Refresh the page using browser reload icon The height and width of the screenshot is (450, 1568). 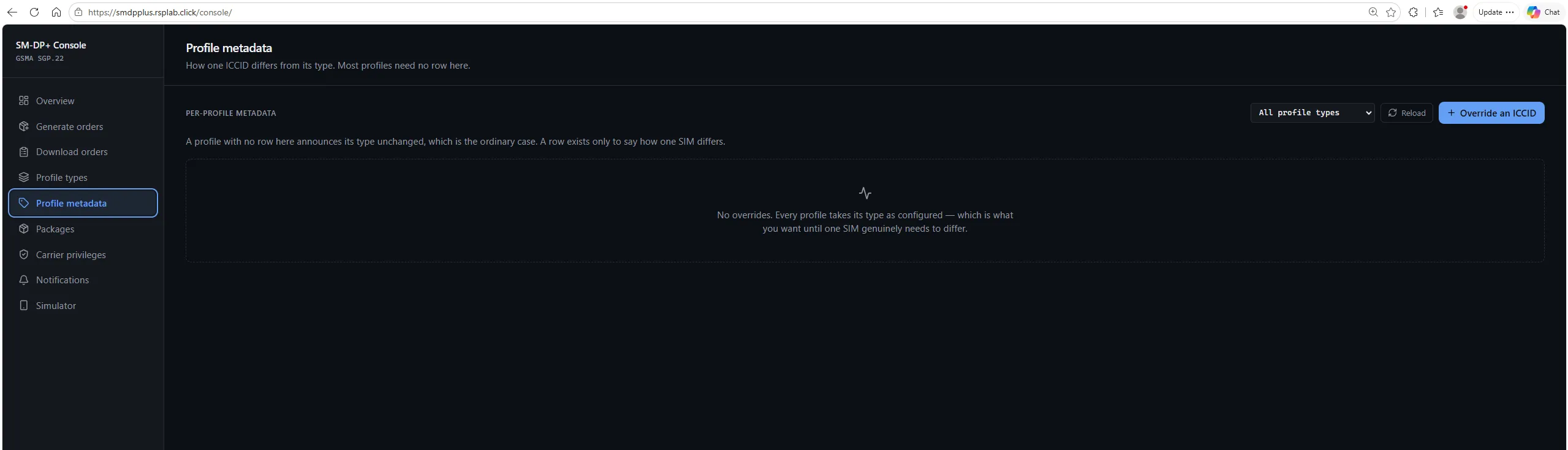(x=34, y=12)
